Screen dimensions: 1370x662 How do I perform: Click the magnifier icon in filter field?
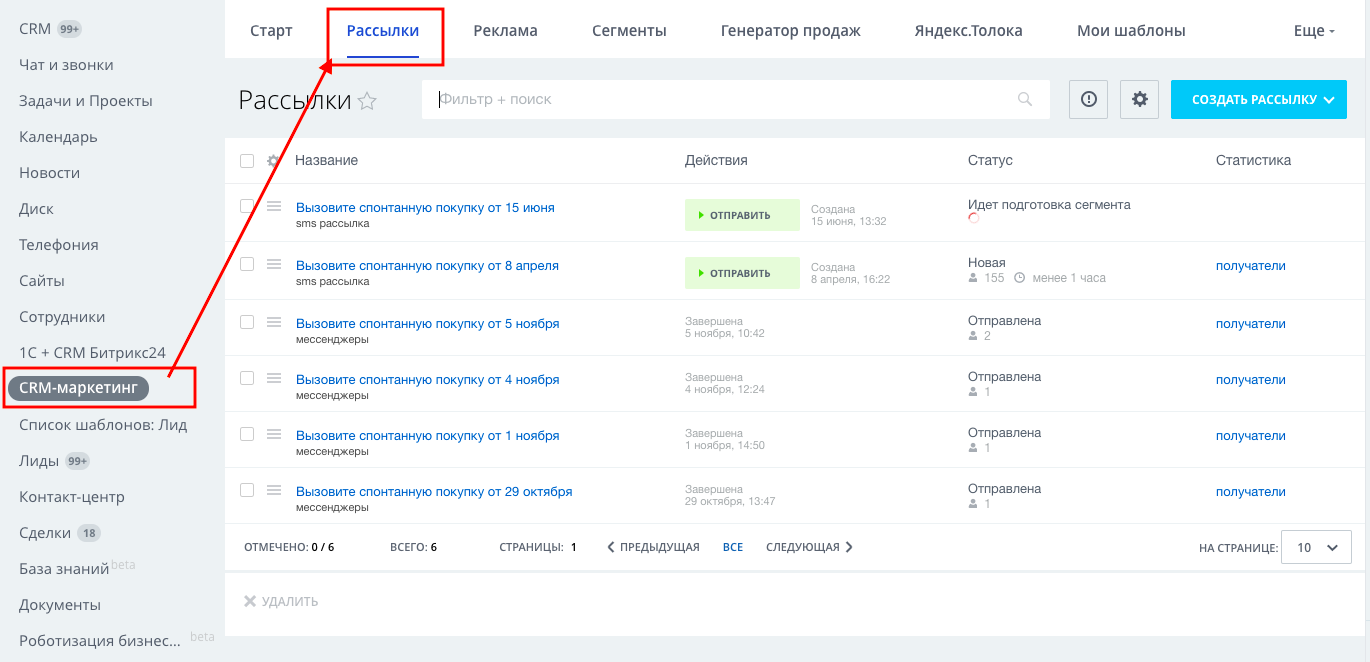point(1024,99)
